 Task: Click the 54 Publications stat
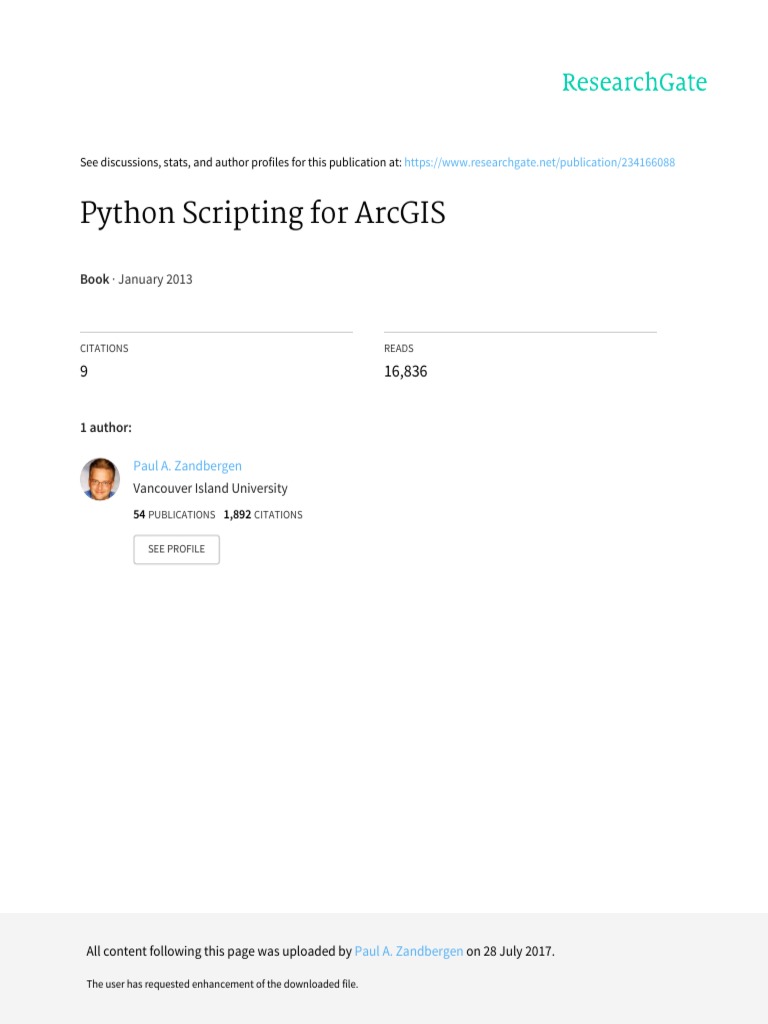coord(174,515)
